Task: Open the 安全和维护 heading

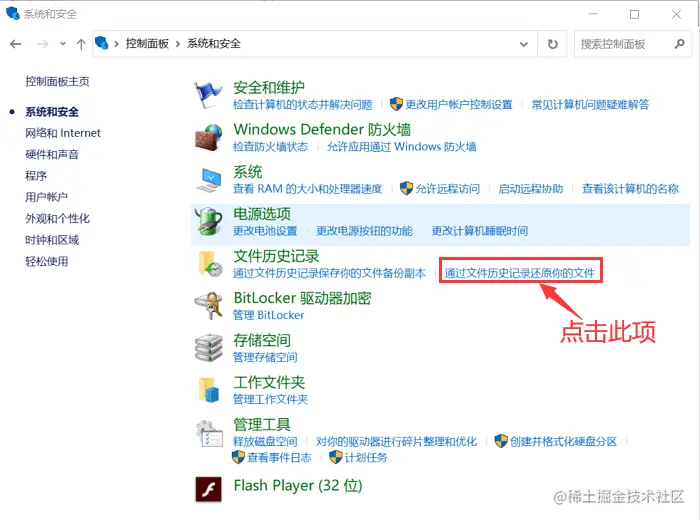Action: [x=269, y=87]
